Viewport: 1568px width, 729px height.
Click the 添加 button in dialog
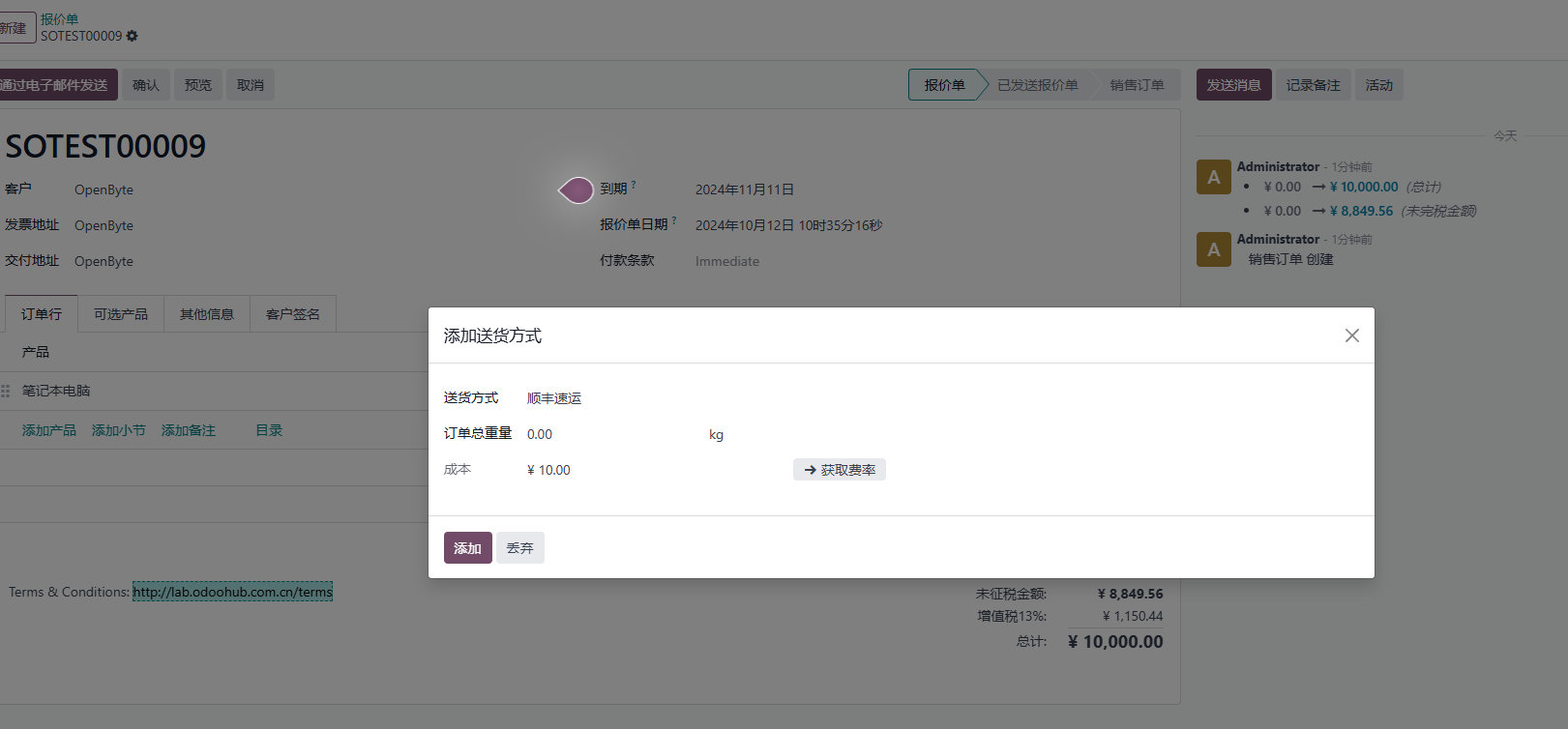[x=468, y=548]
